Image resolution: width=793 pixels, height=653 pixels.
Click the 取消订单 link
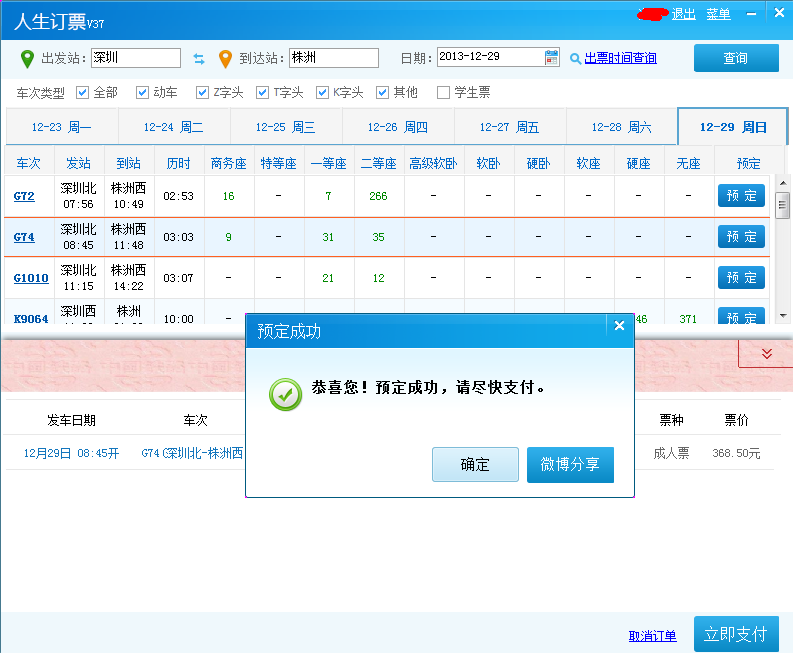pyautogui.click(x=652, y=636)
